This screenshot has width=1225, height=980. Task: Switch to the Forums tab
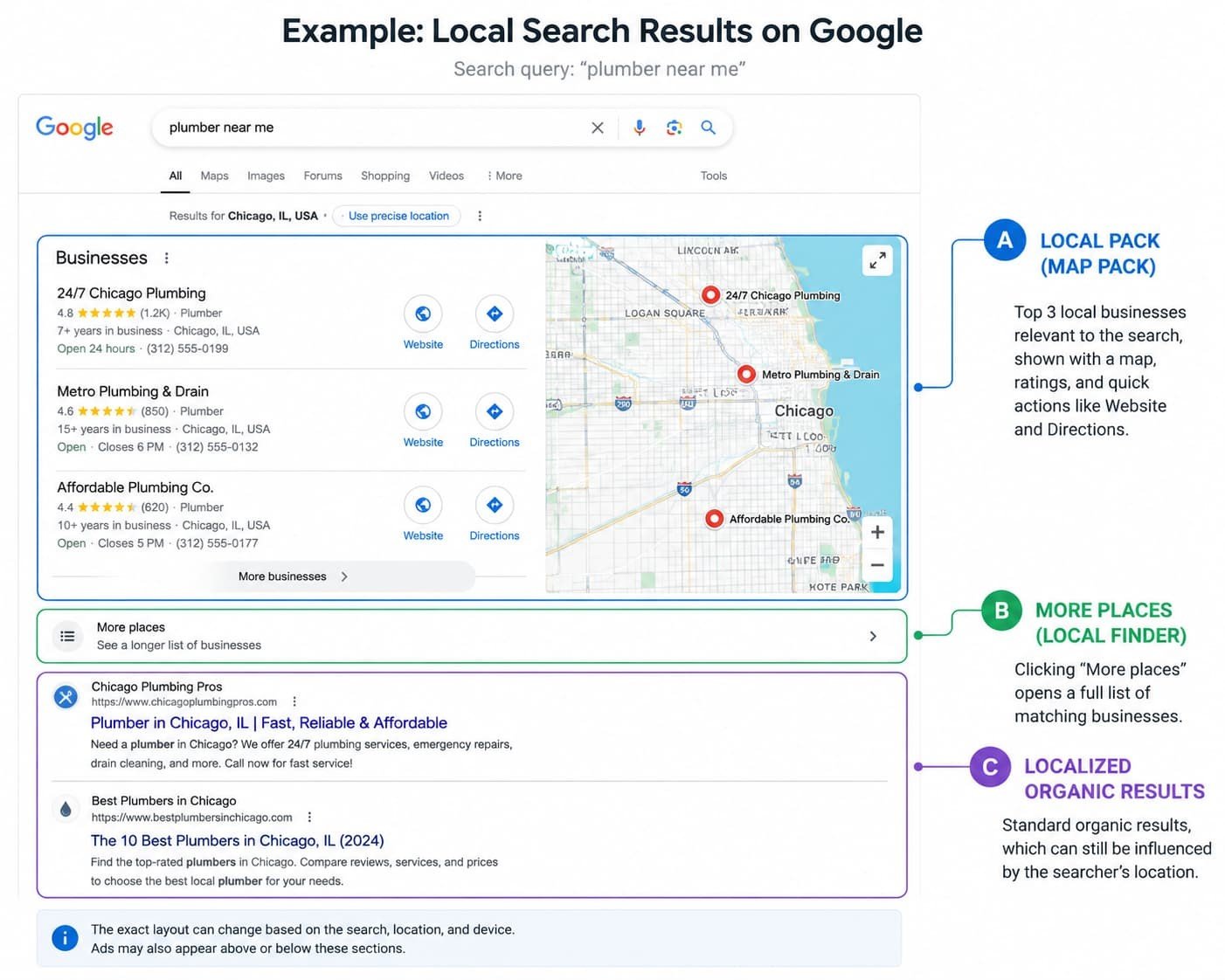click(322, 176)
